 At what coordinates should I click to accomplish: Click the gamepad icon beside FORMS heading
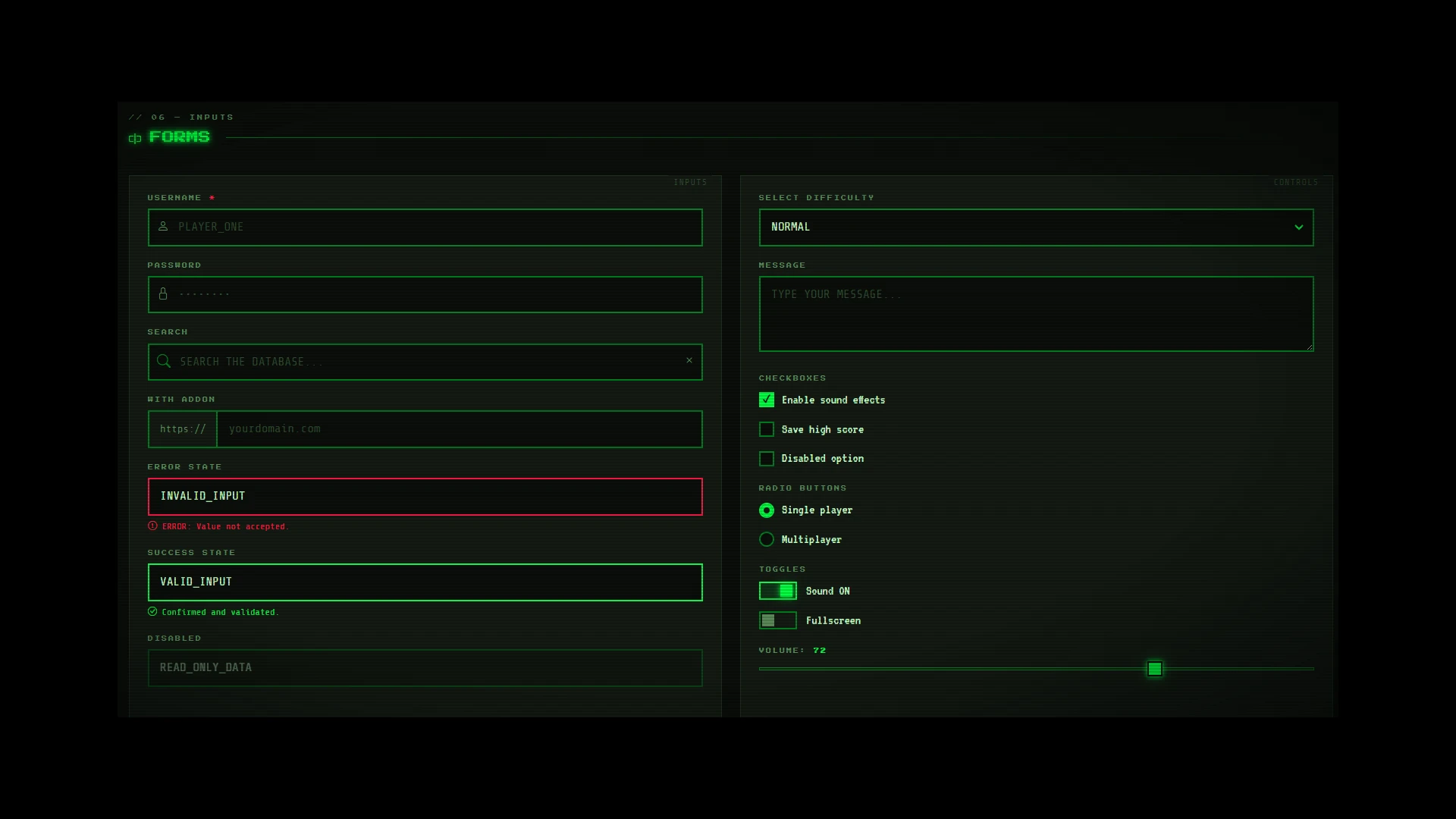(135, 138)
